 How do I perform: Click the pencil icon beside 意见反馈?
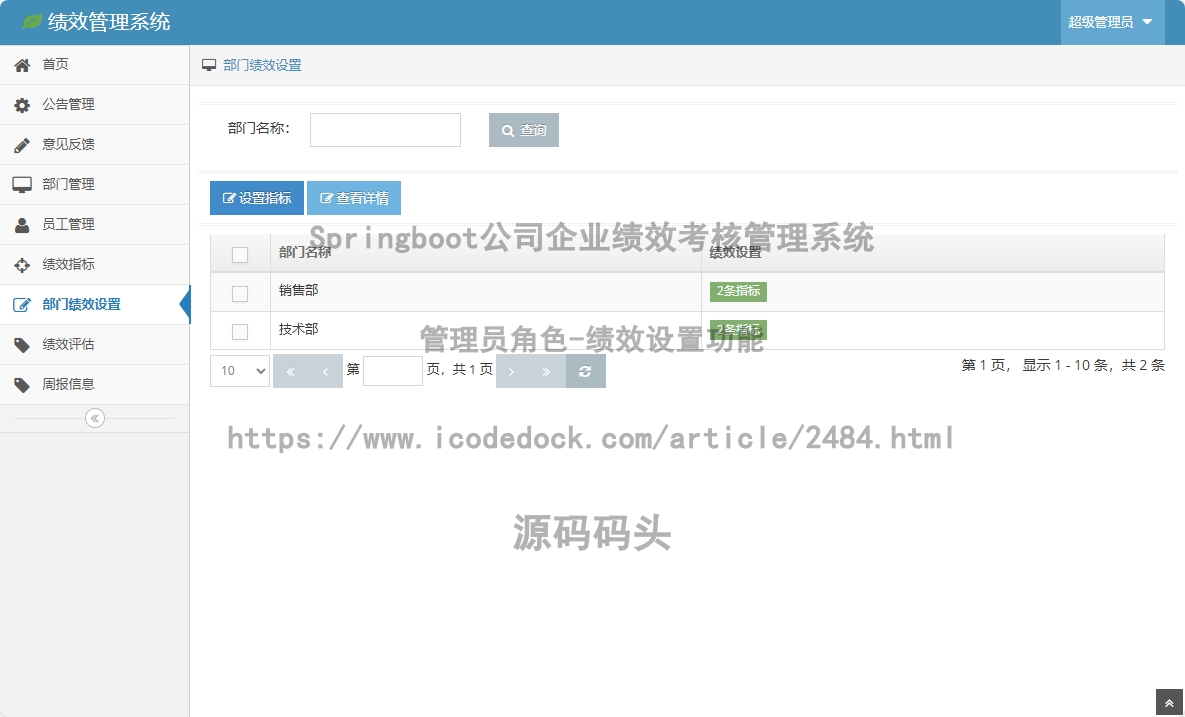point(22,145)
